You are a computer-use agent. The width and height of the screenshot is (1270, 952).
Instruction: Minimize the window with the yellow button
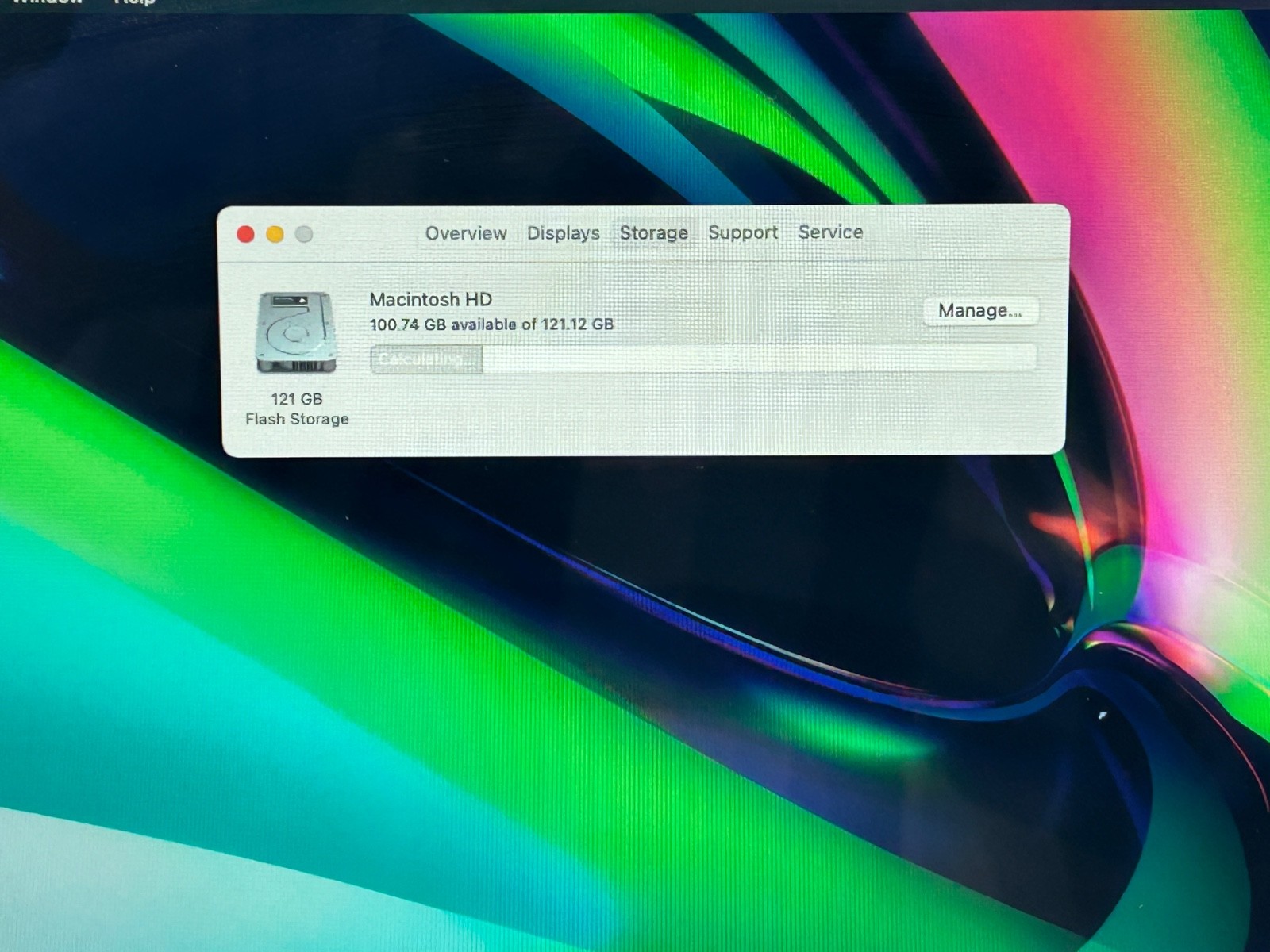[x=275, y=234]
